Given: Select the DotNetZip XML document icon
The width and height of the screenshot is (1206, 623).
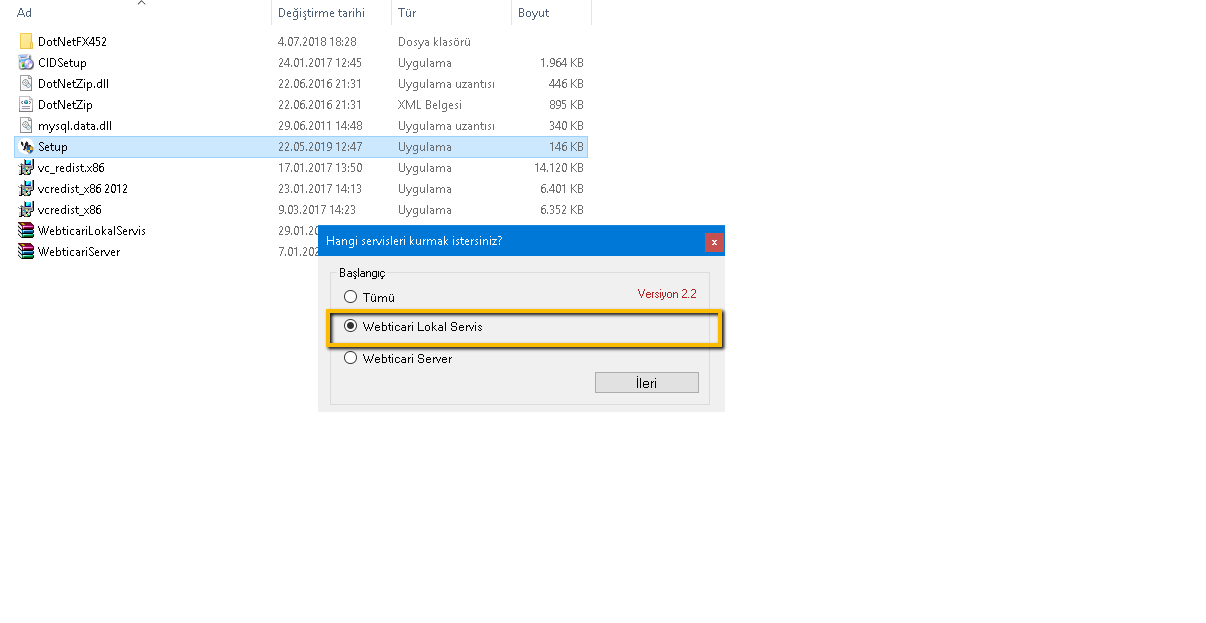Looking at the screenshot, I should click(26, 105).
